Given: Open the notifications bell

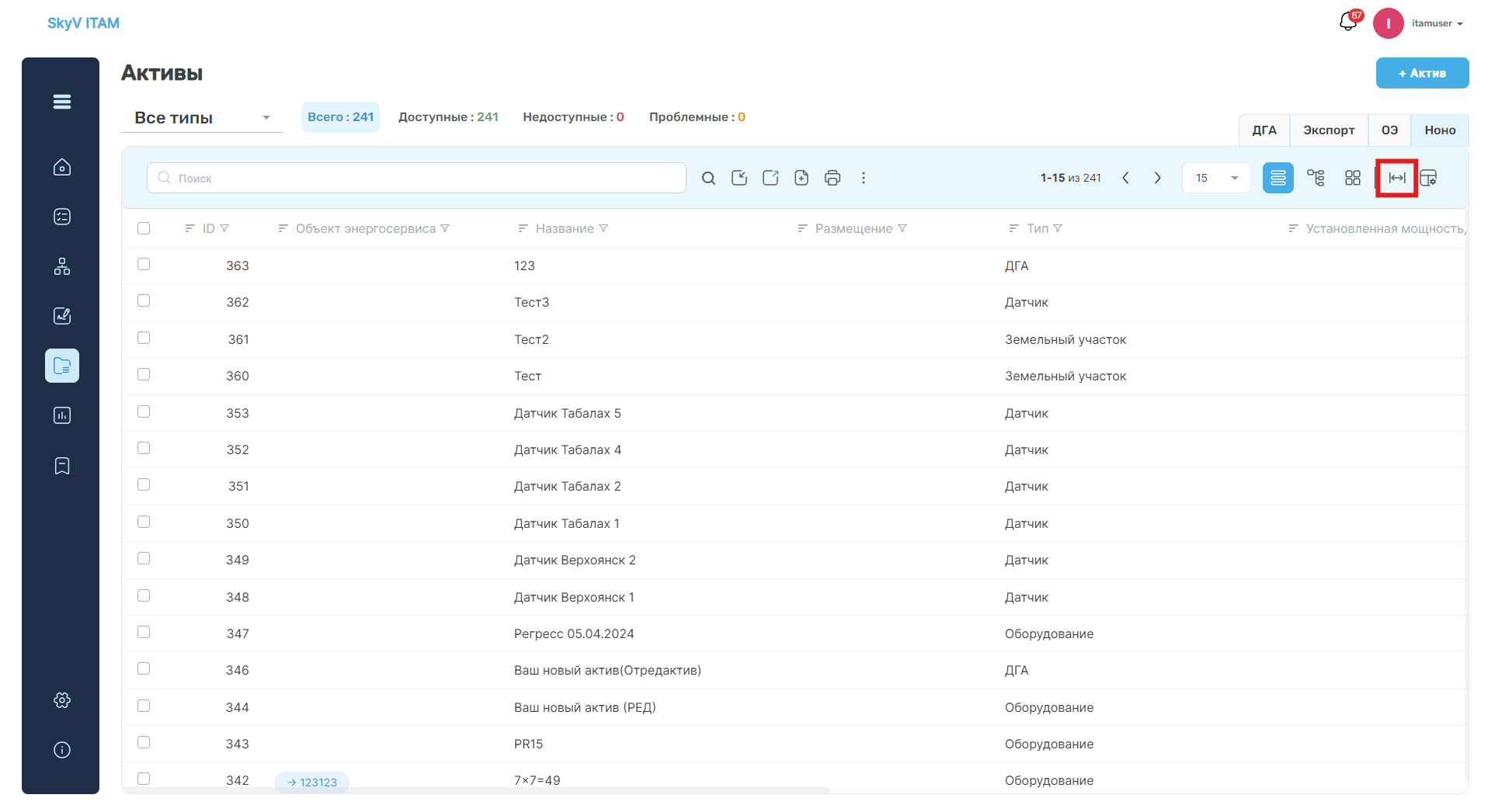Looking at the screenshot, I should pyautogui.click(x=1348, y=23).
